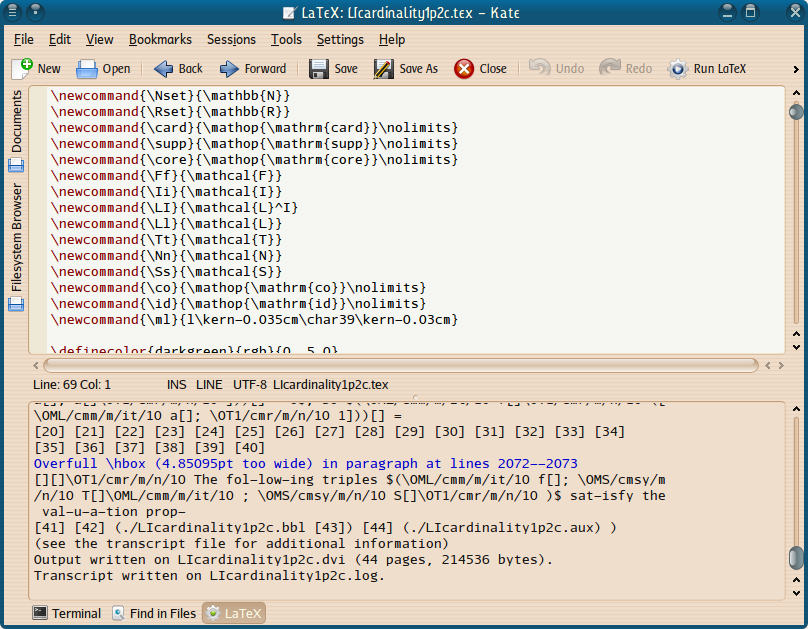This screenshot has height=629, width=808.
Task: Click the editor scroll up arrow
Action: [796, 93]
